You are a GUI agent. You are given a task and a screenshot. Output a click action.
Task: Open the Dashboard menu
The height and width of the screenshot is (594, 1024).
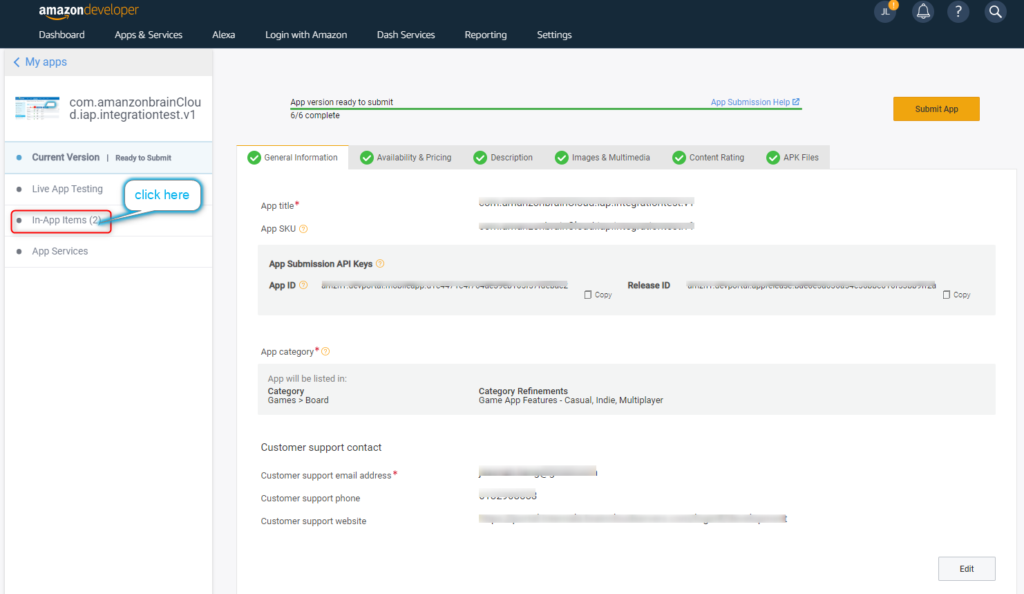(61, 35)
